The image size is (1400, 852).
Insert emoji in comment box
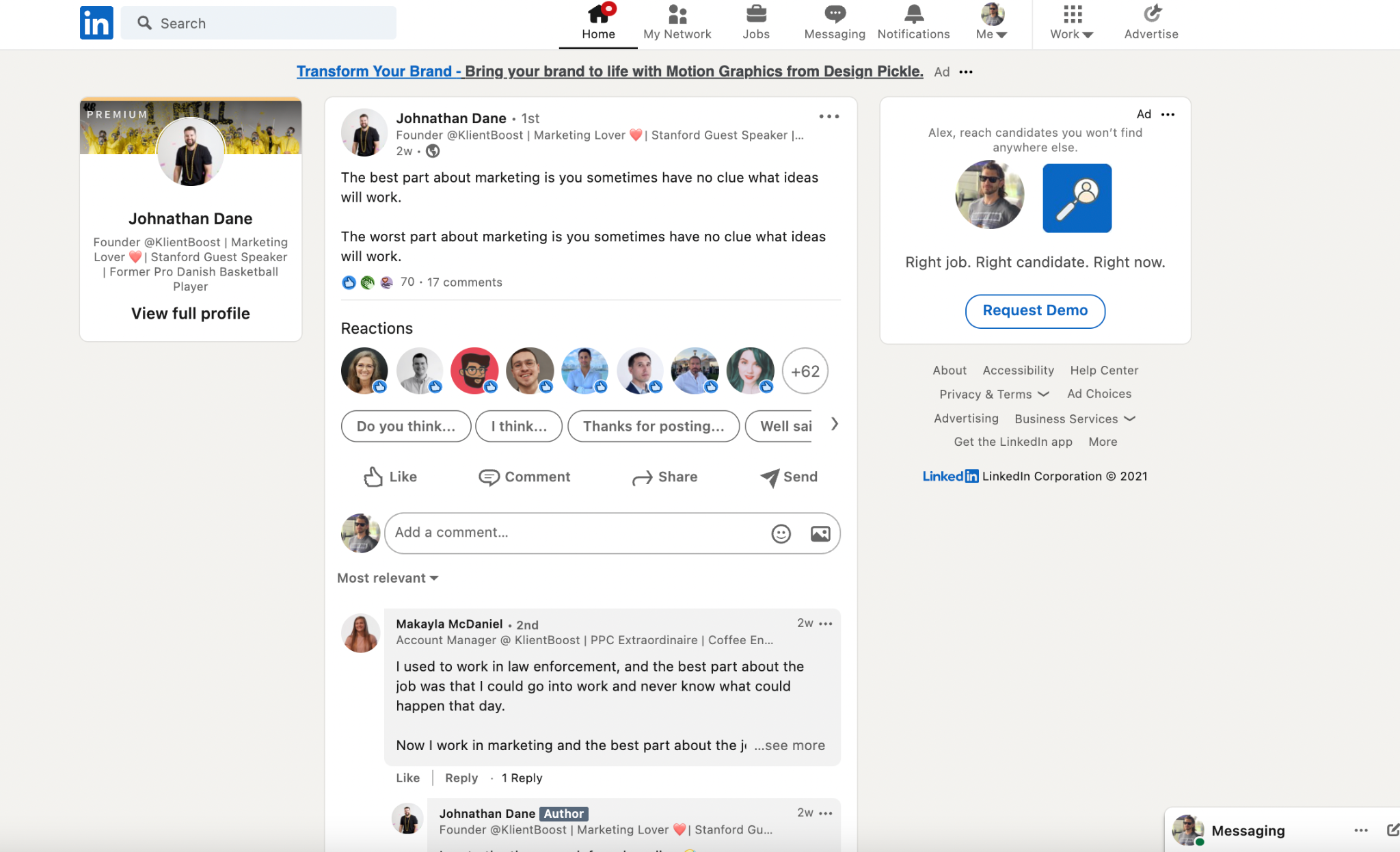click(x=781, y=533)
